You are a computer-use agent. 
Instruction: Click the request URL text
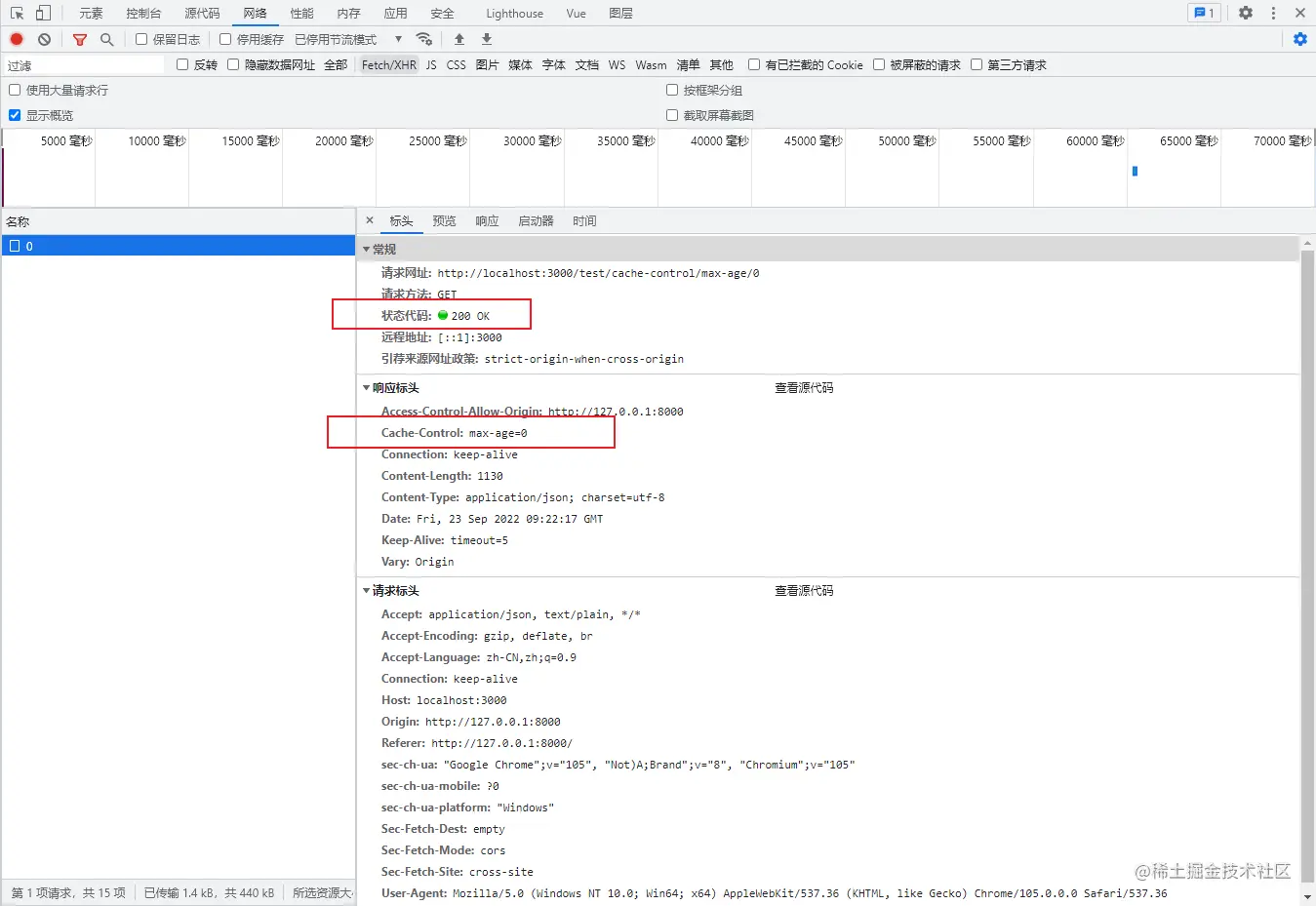(599, 273)
